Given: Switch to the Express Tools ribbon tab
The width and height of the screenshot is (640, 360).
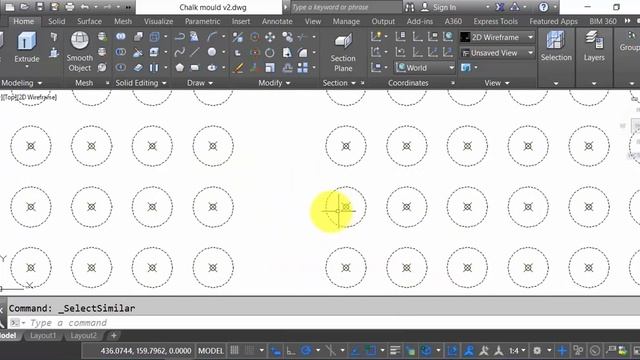Looking at the screenshot, I should 495,21.
